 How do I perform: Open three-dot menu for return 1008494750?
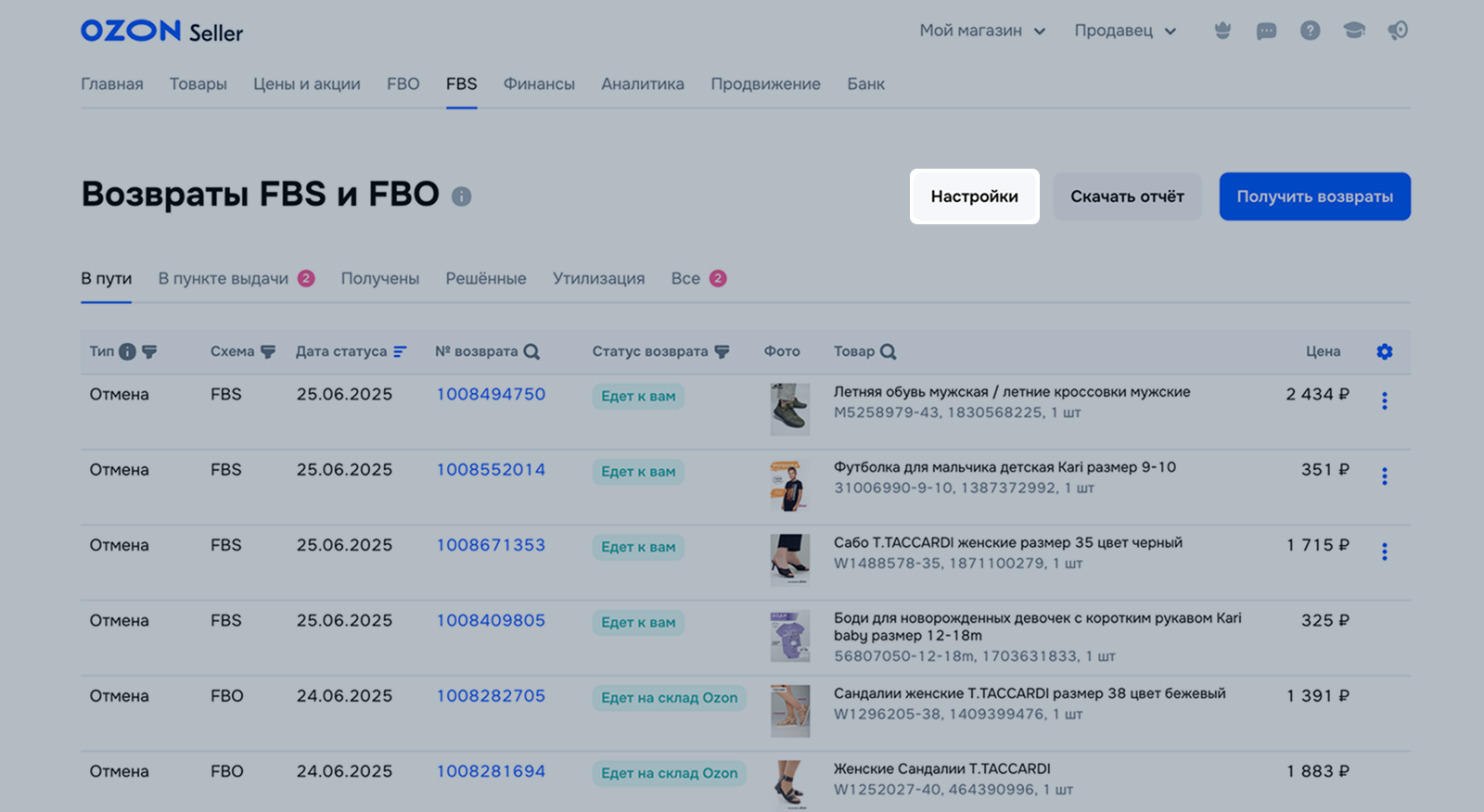[x=1385, y=400]
